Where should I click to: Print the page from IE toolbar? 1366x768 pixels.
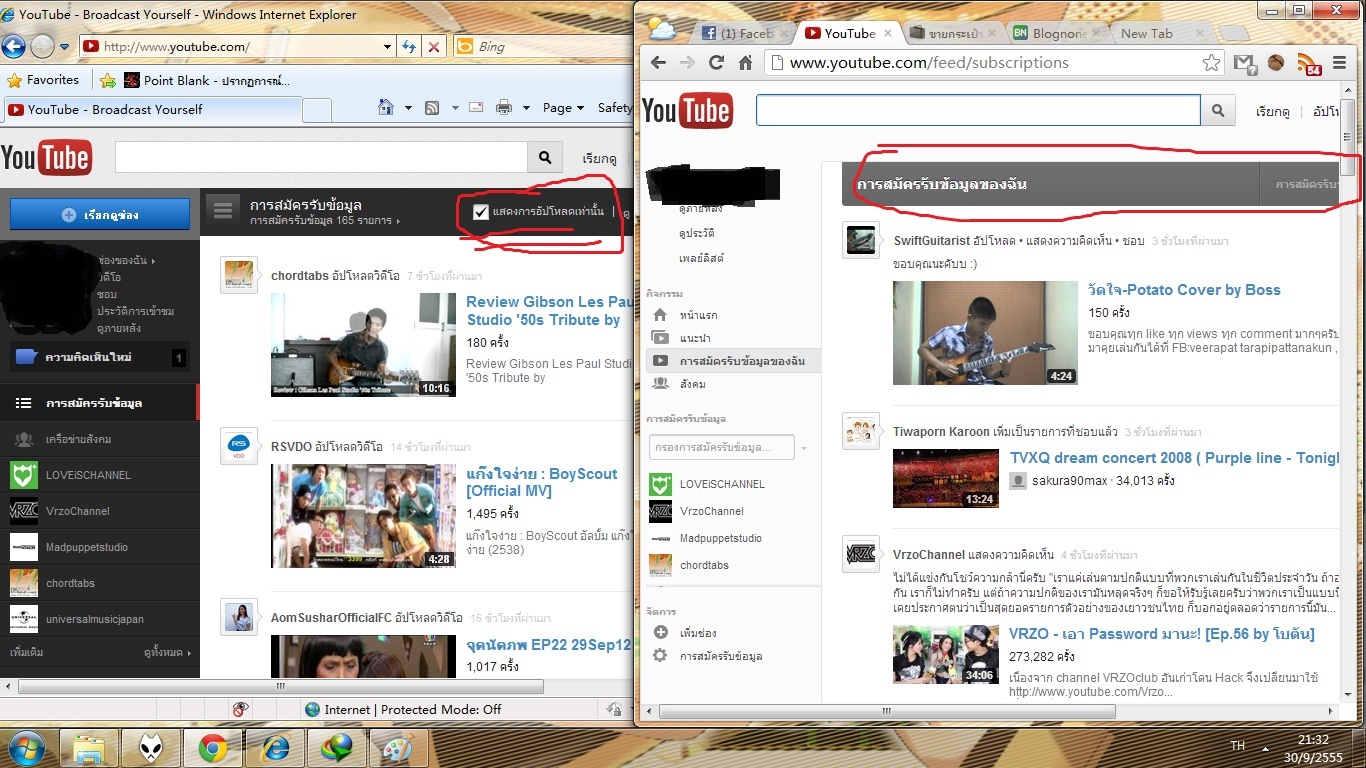pos(504,108)
